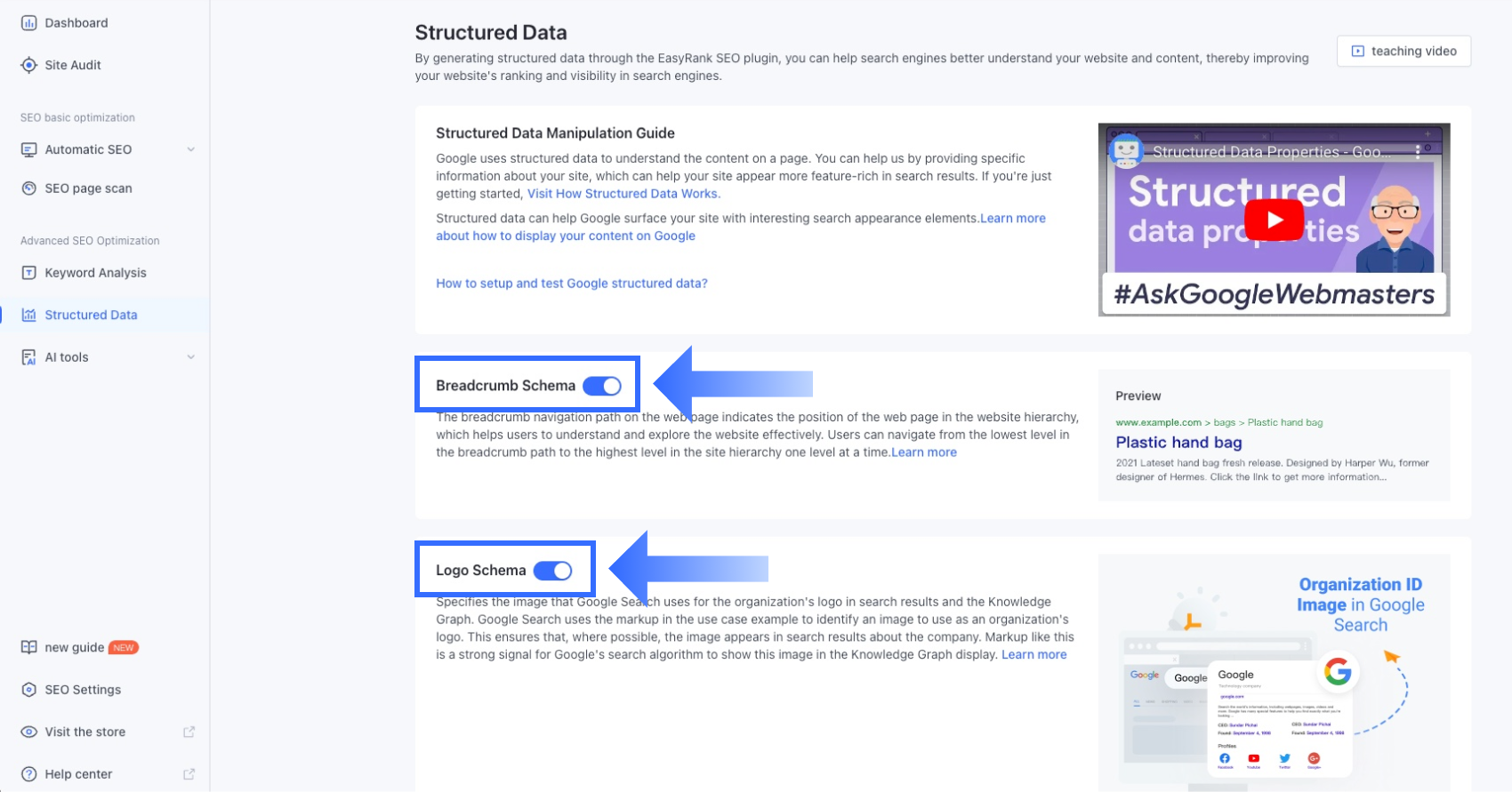Click the Visit the store eye icon
Viewport: 1512px width, 792px height.
(28, 732)
